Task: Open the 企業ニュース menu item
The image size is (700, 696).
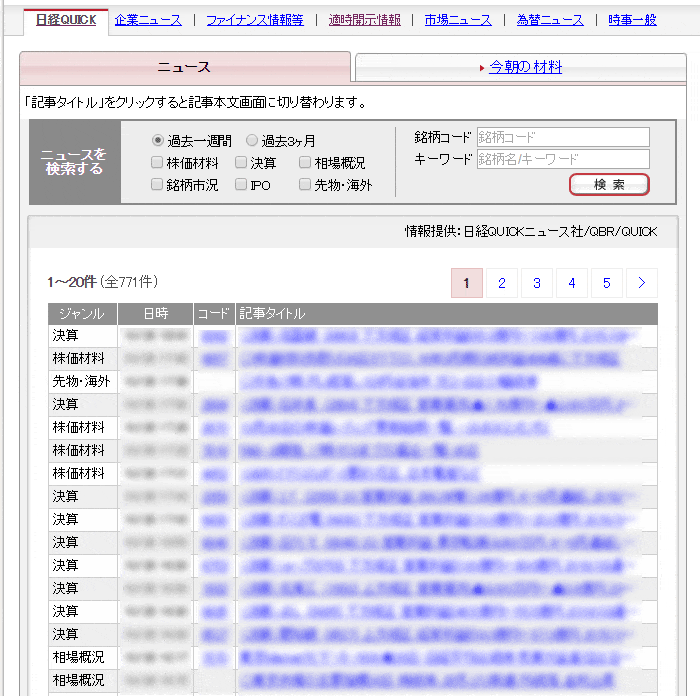Action: [149, 20]
